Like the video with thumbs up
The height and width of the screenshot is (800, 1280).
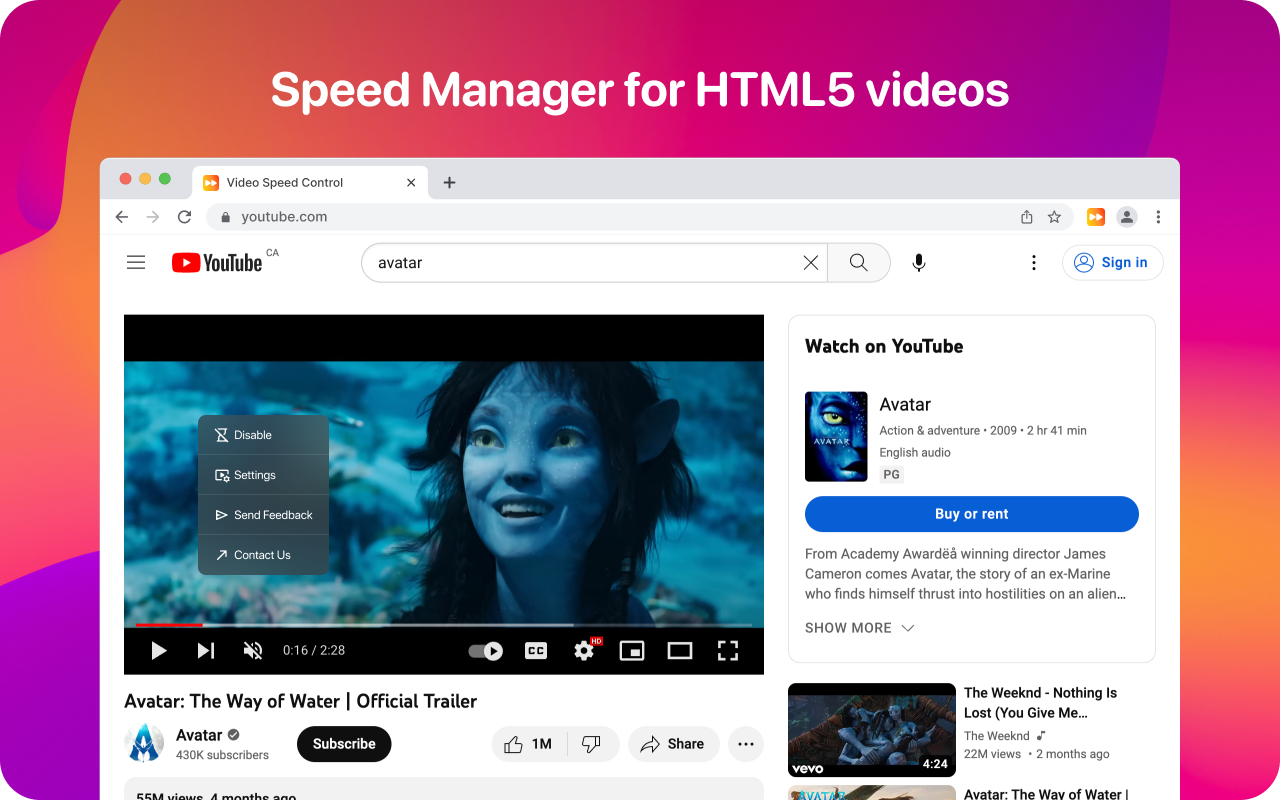(529, 744)
